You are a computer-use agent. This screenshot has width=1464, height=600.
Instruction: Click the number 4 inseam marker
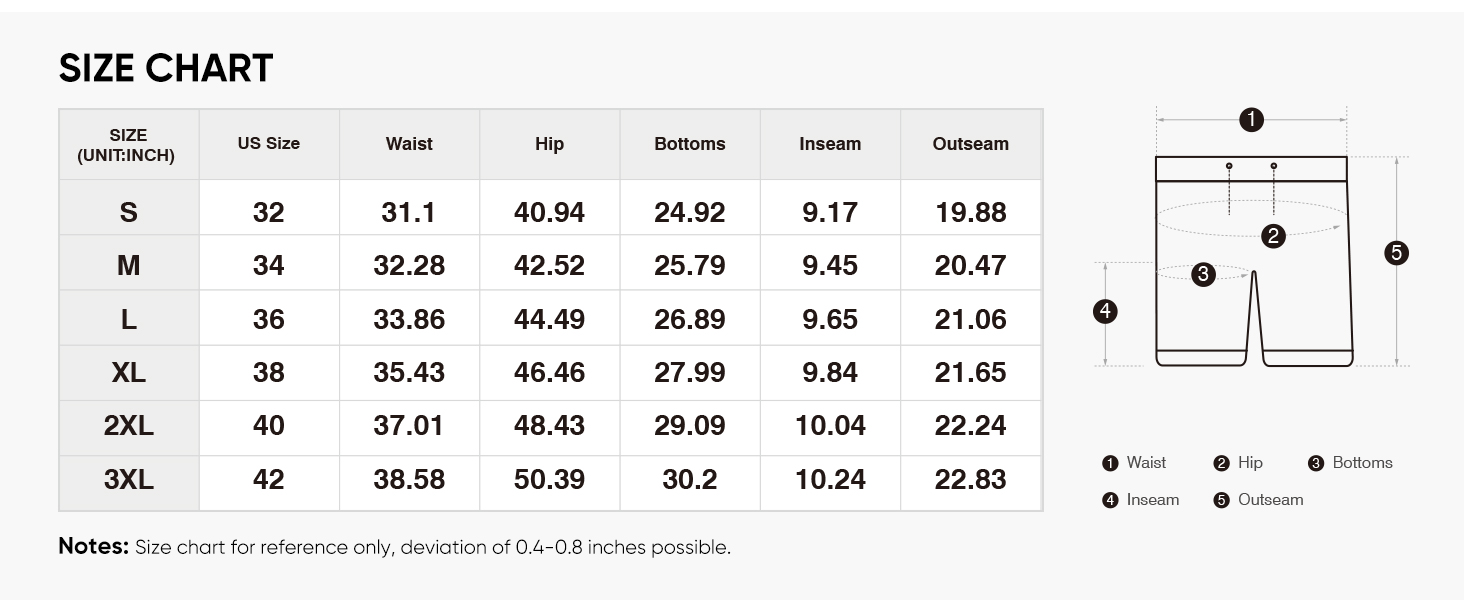coord(1105,312)
